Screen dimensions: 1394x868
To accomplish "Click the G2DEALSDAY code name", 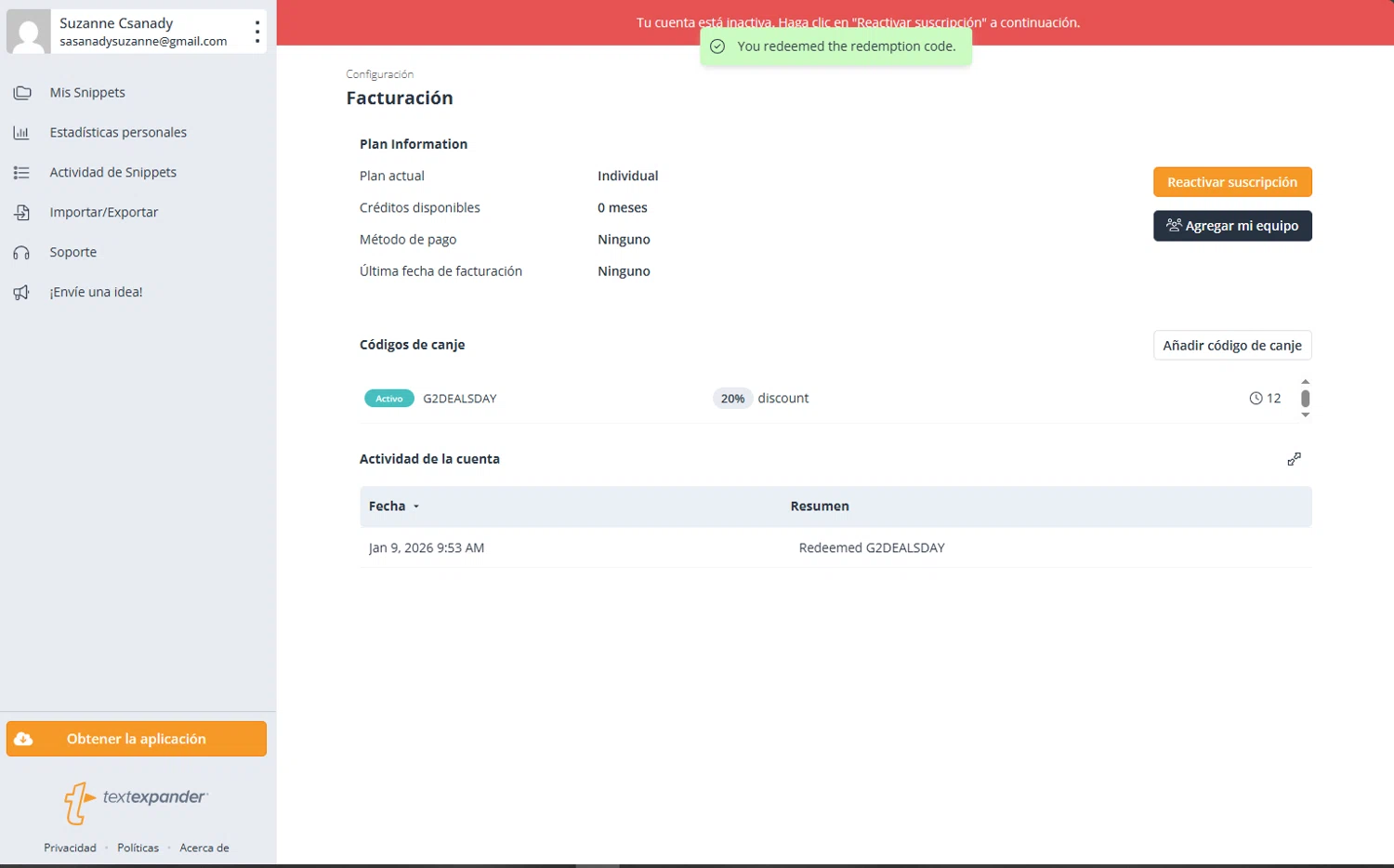I will click(x=460, y=399).
